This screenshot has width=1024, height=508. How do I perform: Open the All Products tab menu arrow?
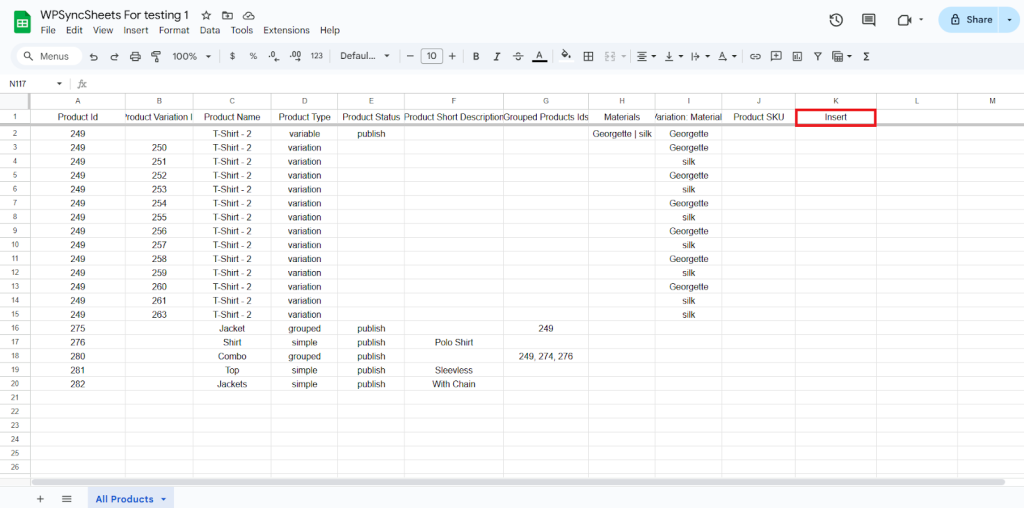click(163, 500)
